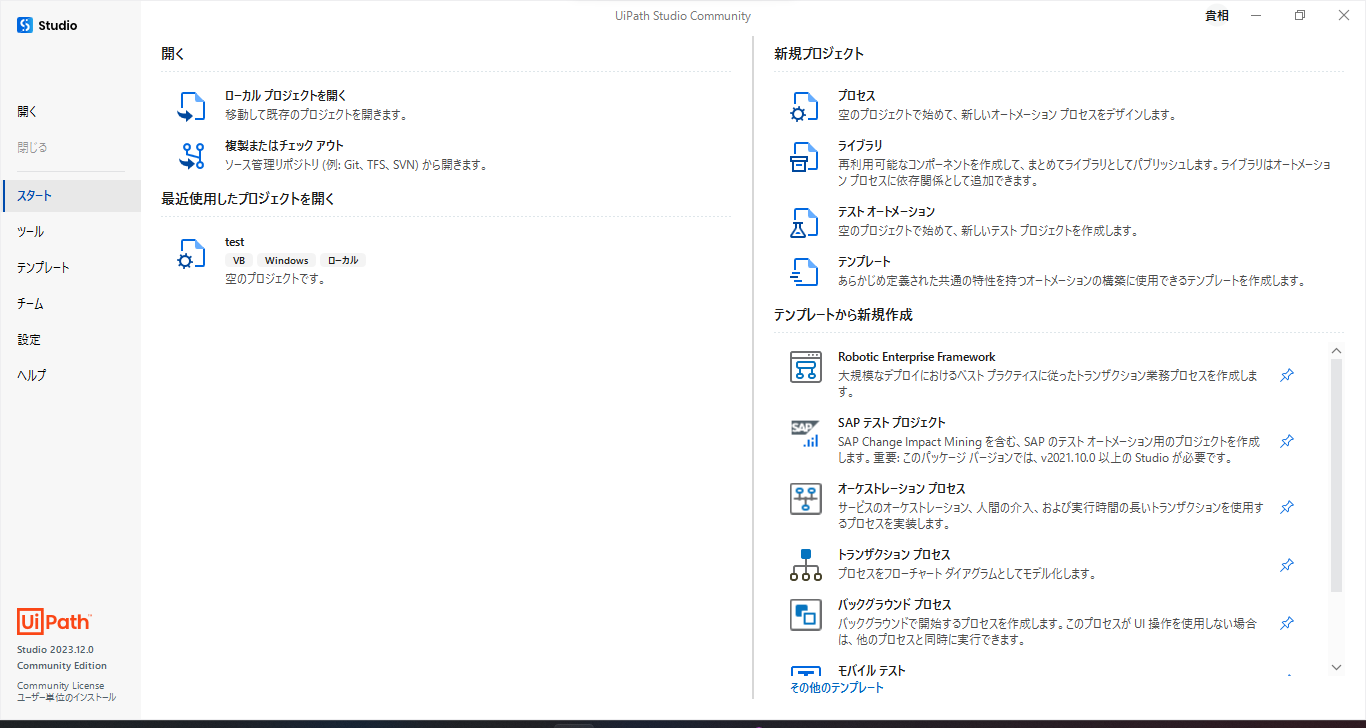Open the ツール sidebar tab
The height and width of the screenshot is (728, 1366).
point(70,232)
